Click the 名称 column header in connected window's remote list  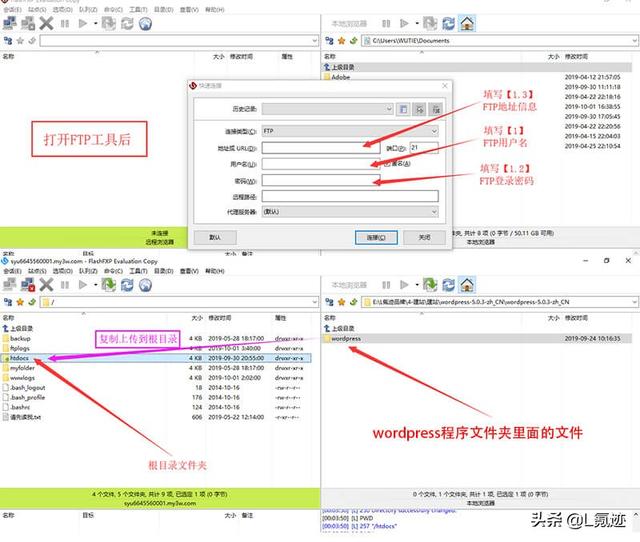point(9,318)
